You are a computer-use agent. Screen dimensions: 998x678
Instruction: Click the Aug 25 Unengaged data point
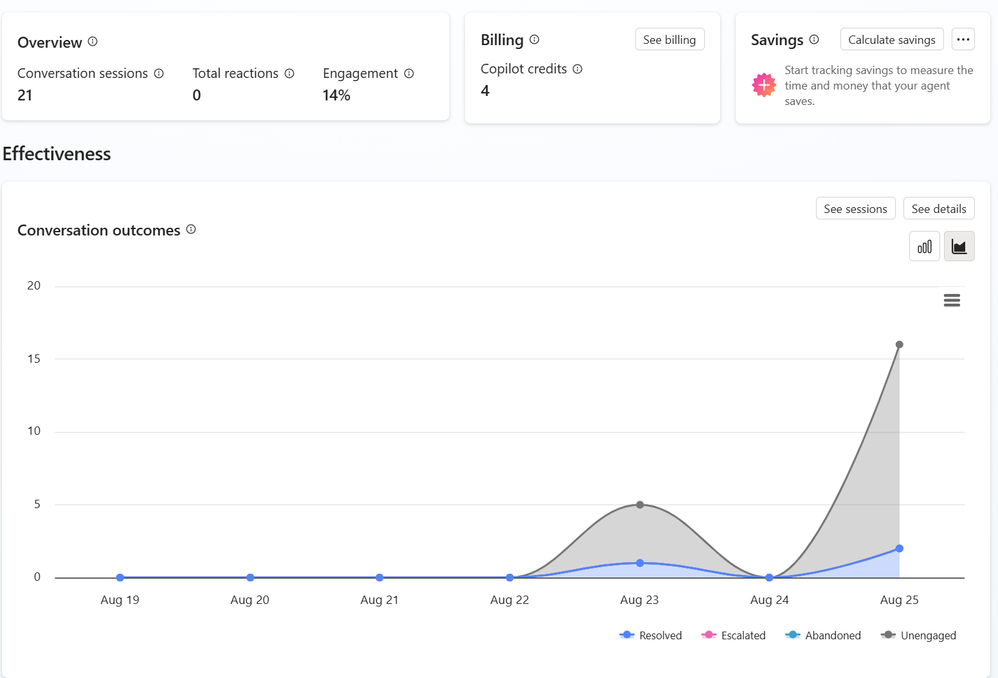tap(899, 344)
